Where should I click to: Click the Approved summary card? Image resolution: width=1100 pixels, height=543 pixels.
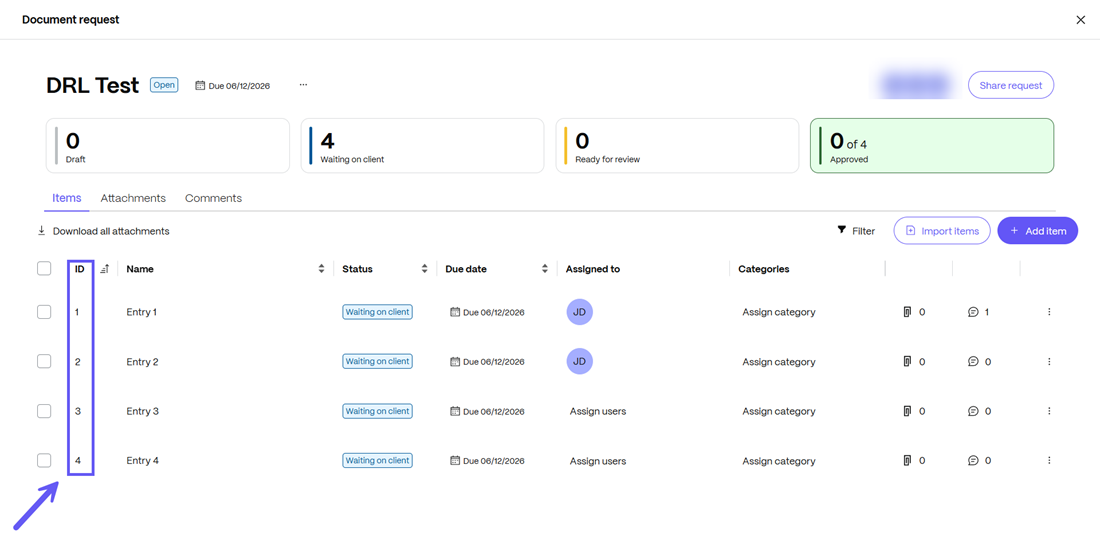[932, 145]
